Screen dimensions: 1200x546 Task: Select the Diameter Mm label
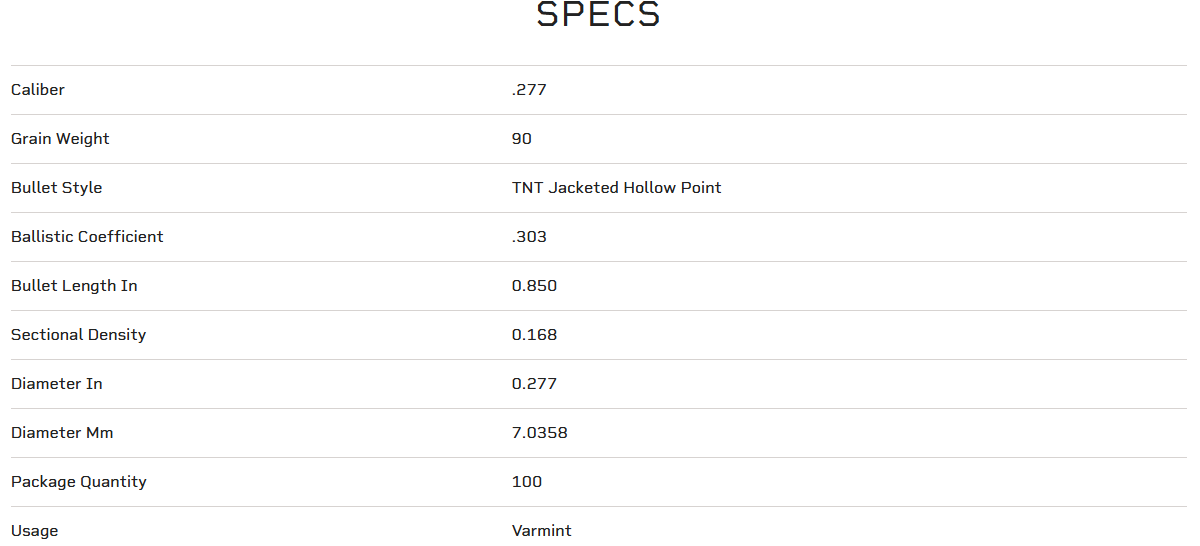click(62, 433)
